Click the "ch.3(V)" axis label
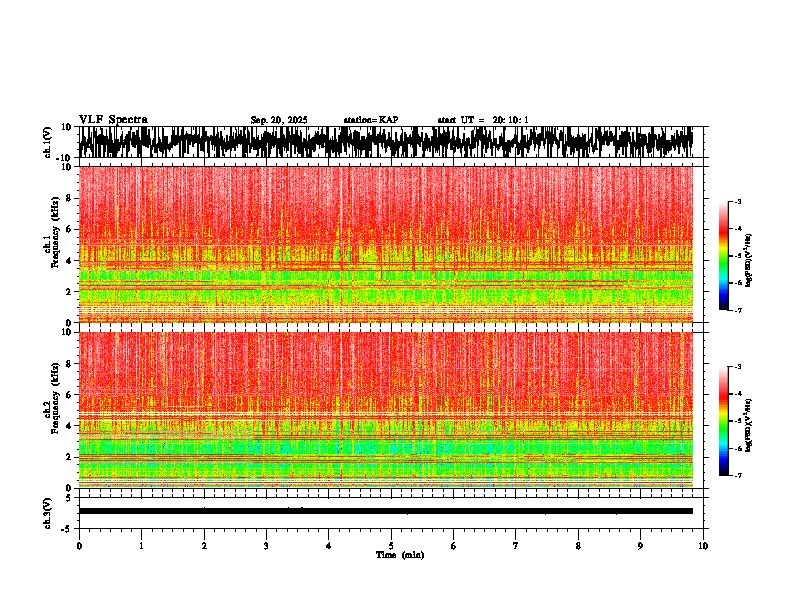792x612 pixels. pyautogui.click(x=48, y=513)
